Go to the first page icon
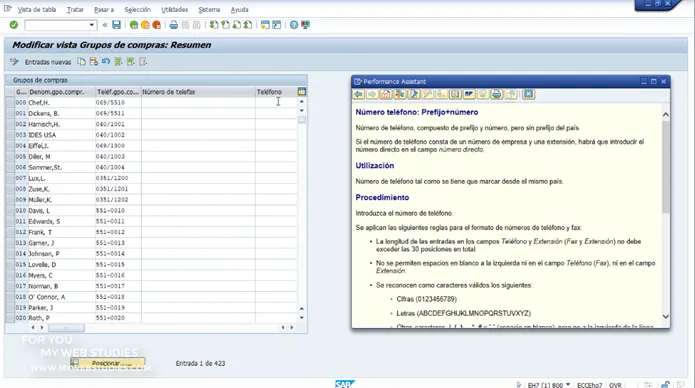The image size is (695, 388). (x=214, y=25)
